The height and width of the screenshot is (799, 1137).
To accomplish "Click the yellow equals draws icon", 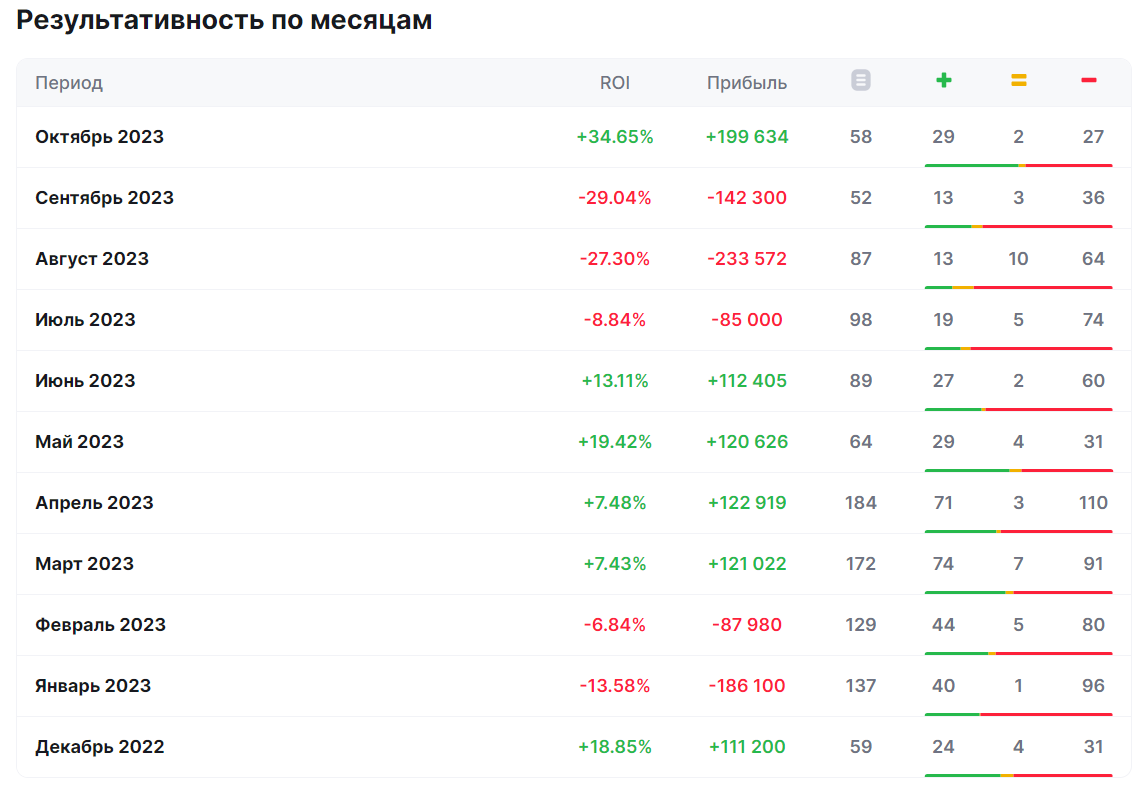I will coord(1018,81).
